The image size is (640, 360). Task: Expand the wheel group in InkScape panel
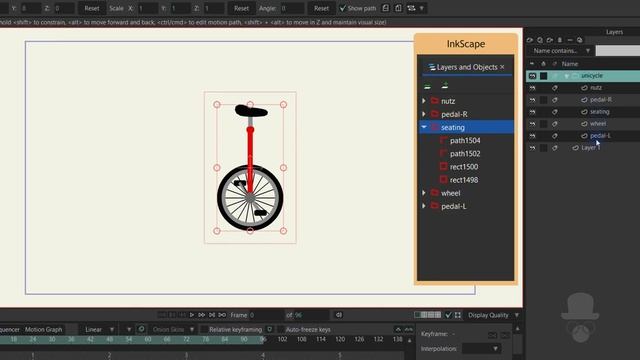tap(424, 193)
